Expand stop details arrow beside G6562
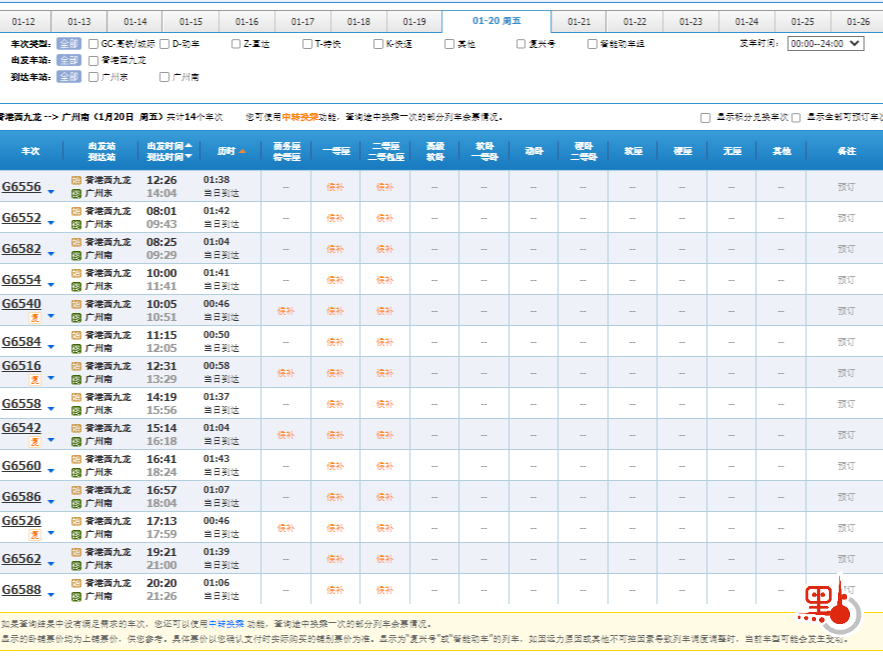 tap(51, 564)
